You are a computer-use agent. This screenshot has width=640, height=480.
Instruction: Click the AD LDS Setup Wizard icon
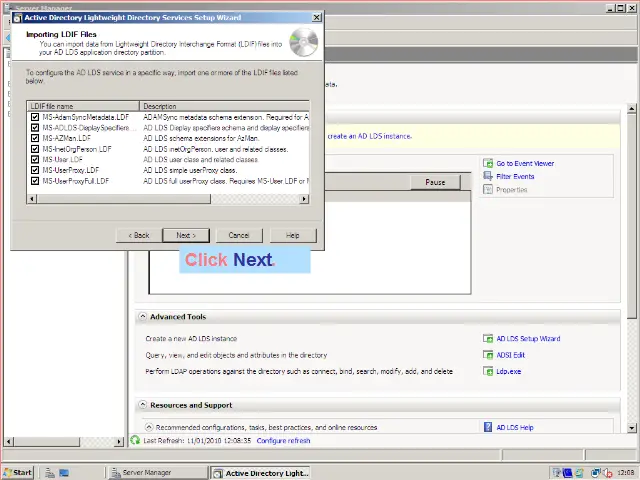[x=488, y=338]
